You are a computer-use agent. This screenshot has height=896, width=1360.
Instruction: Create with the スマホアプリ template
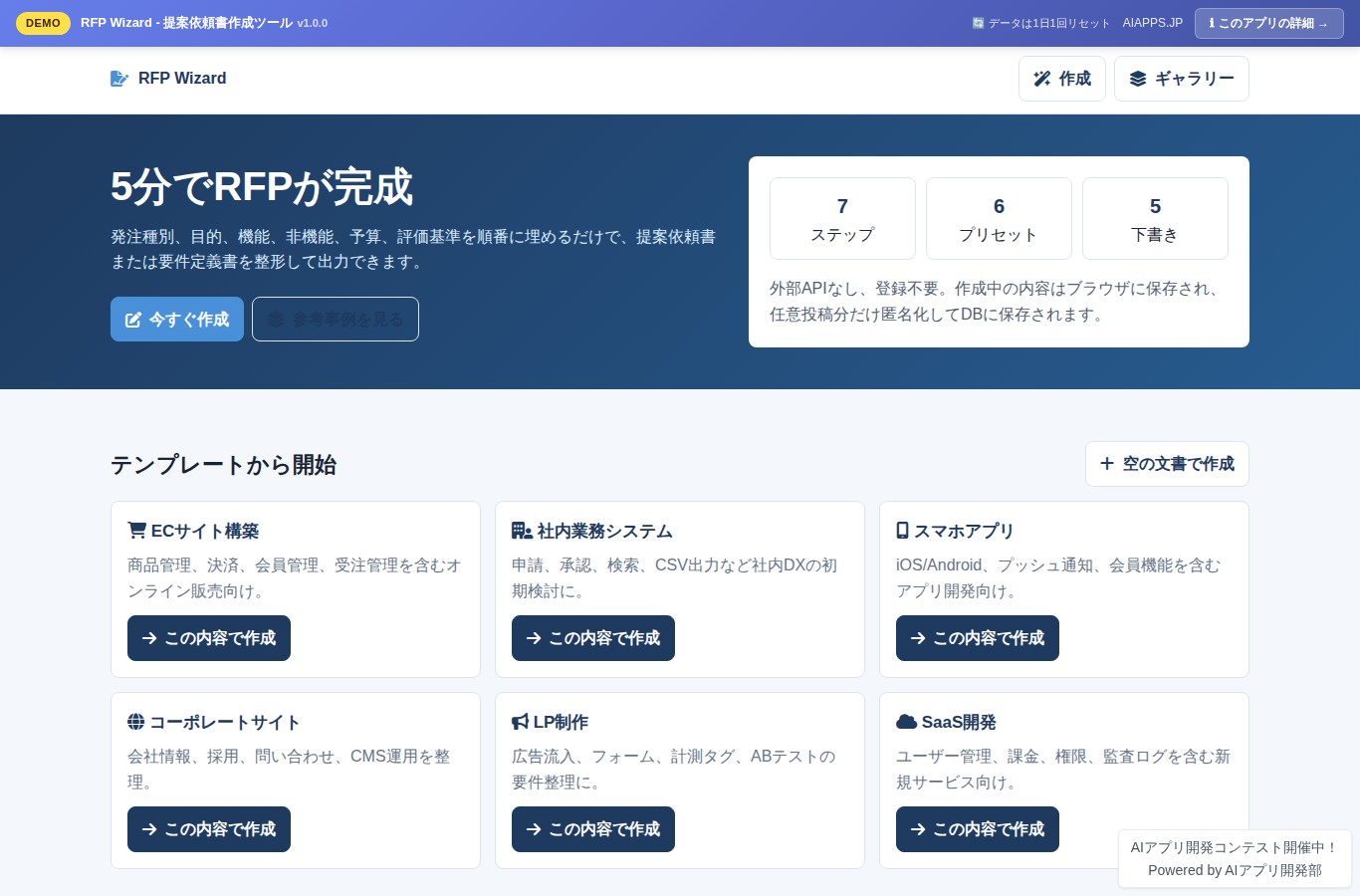tap(978, 638)
